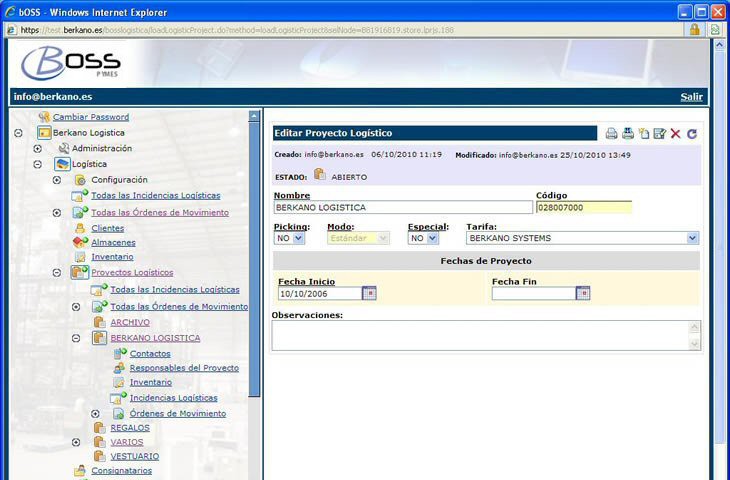Click the save (floppy disk) icon
The height and width of the screenshot is (480, 730).
627,134
